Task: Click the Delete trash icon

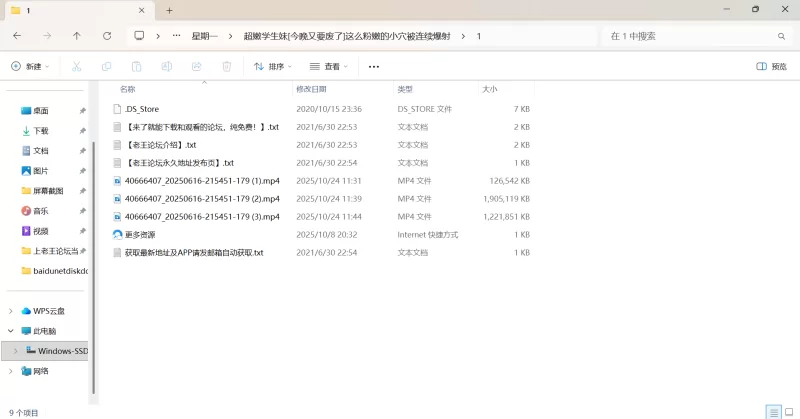Action: tap(227, 67)
